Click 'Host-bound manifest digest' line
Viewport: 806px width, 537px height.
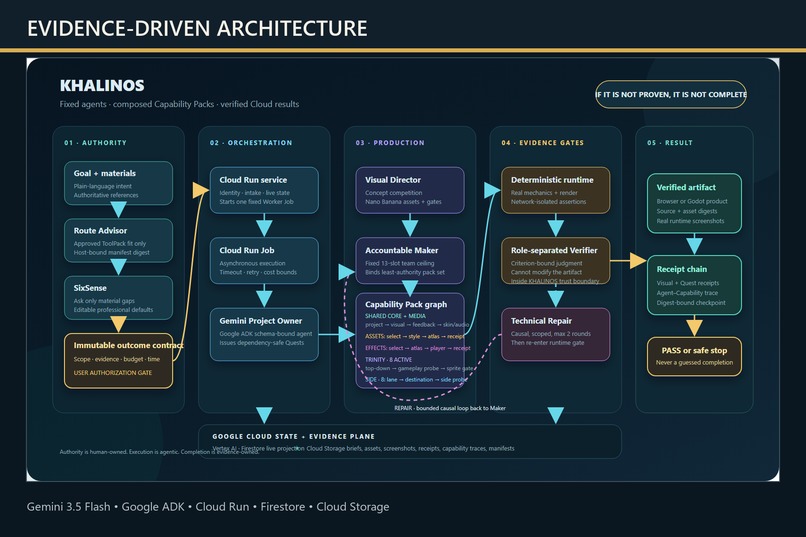pyautogui.click(x=112, y=252)
